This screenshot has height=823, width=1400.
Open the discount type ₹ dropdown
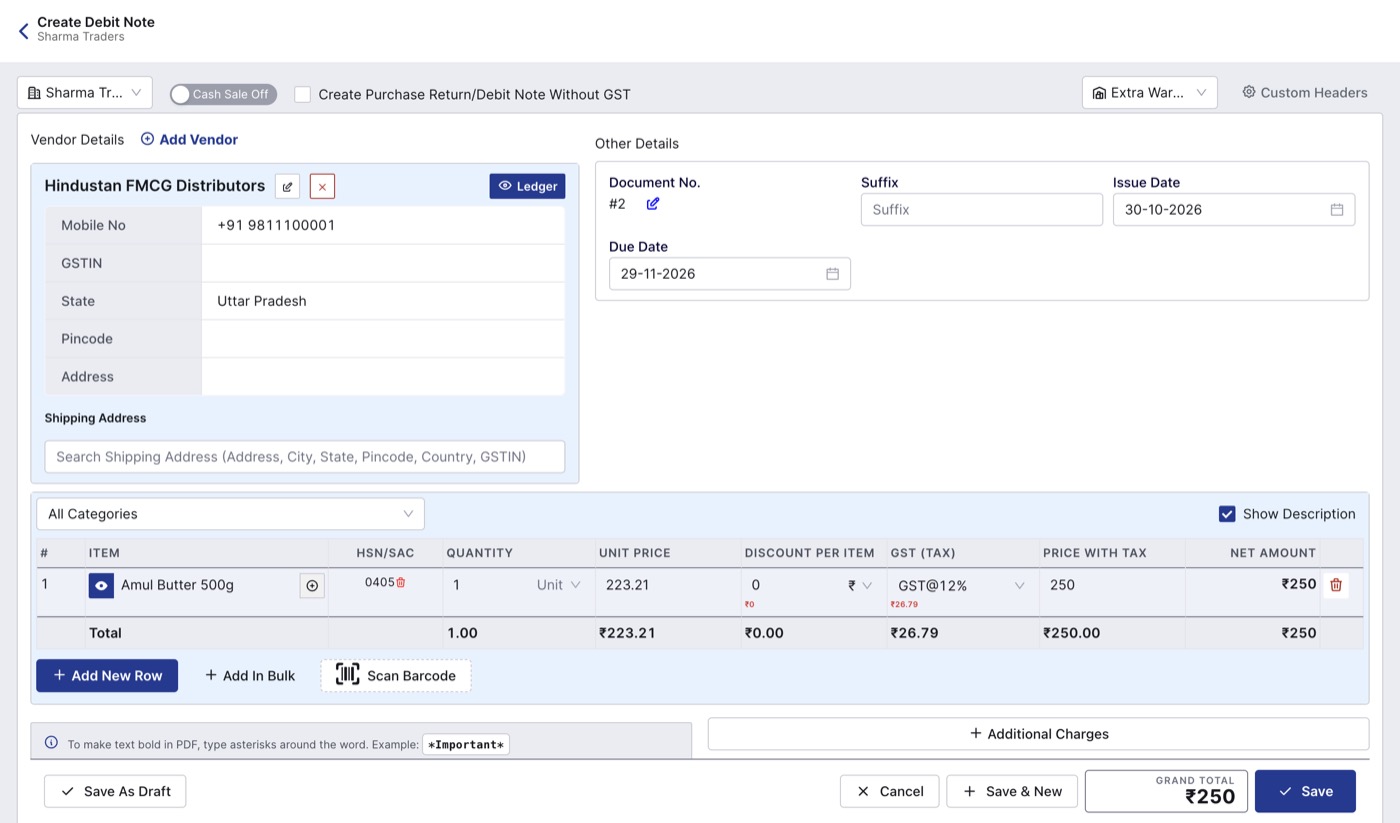pos(860,585)
